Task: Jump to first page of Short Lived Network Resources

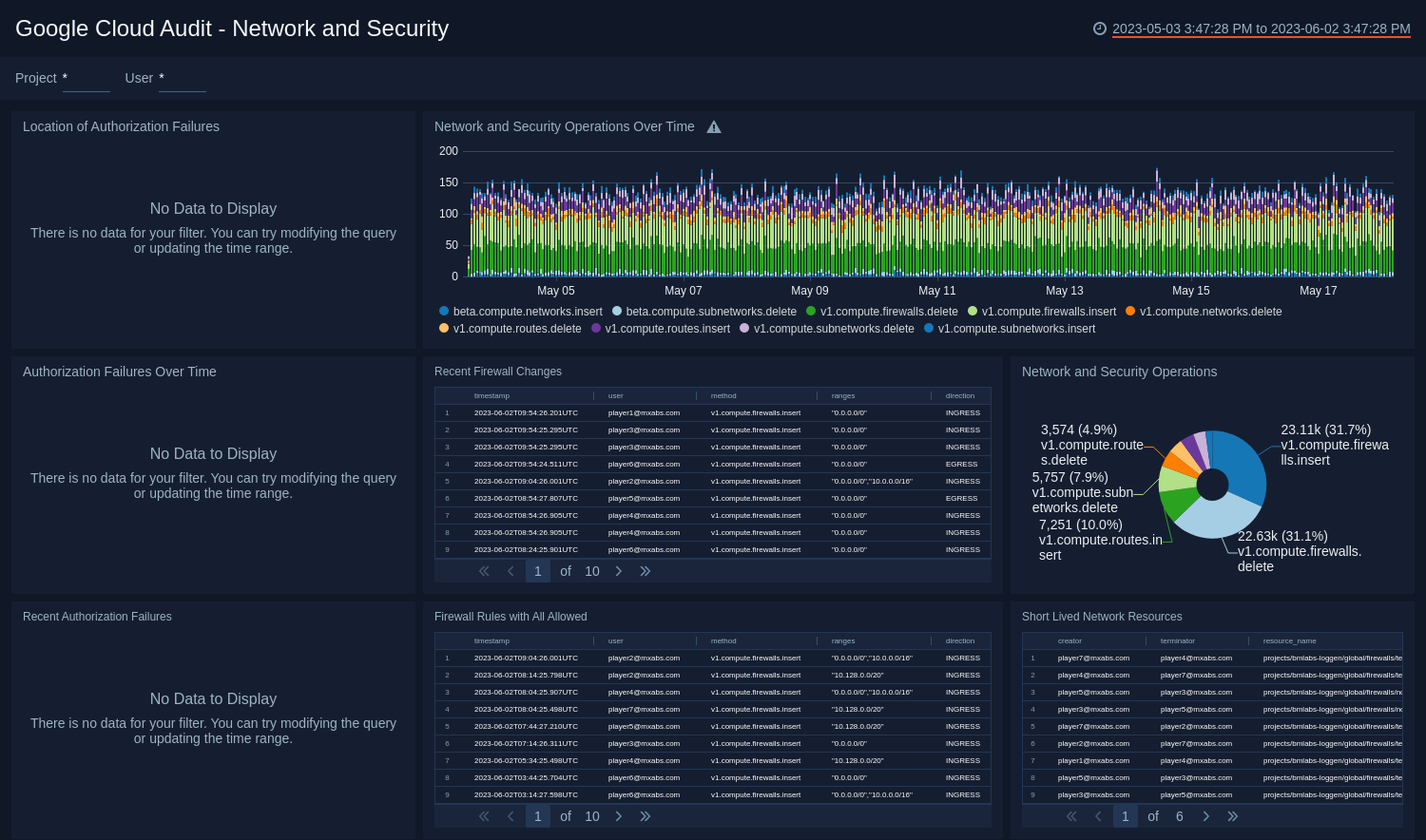Action: 1070,816
